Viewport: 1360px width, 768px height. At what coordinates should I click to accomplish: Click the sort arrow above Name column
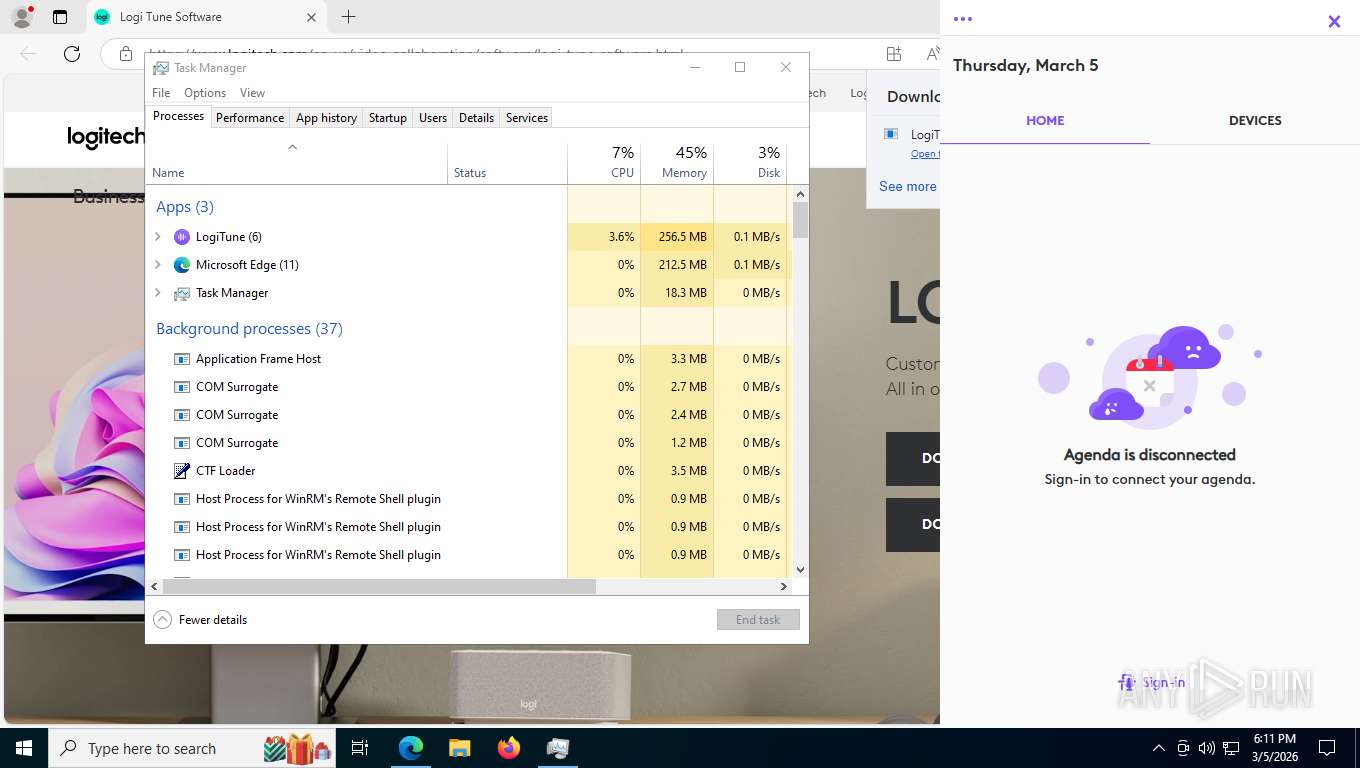pyautogui.click(x=292, y=148)
